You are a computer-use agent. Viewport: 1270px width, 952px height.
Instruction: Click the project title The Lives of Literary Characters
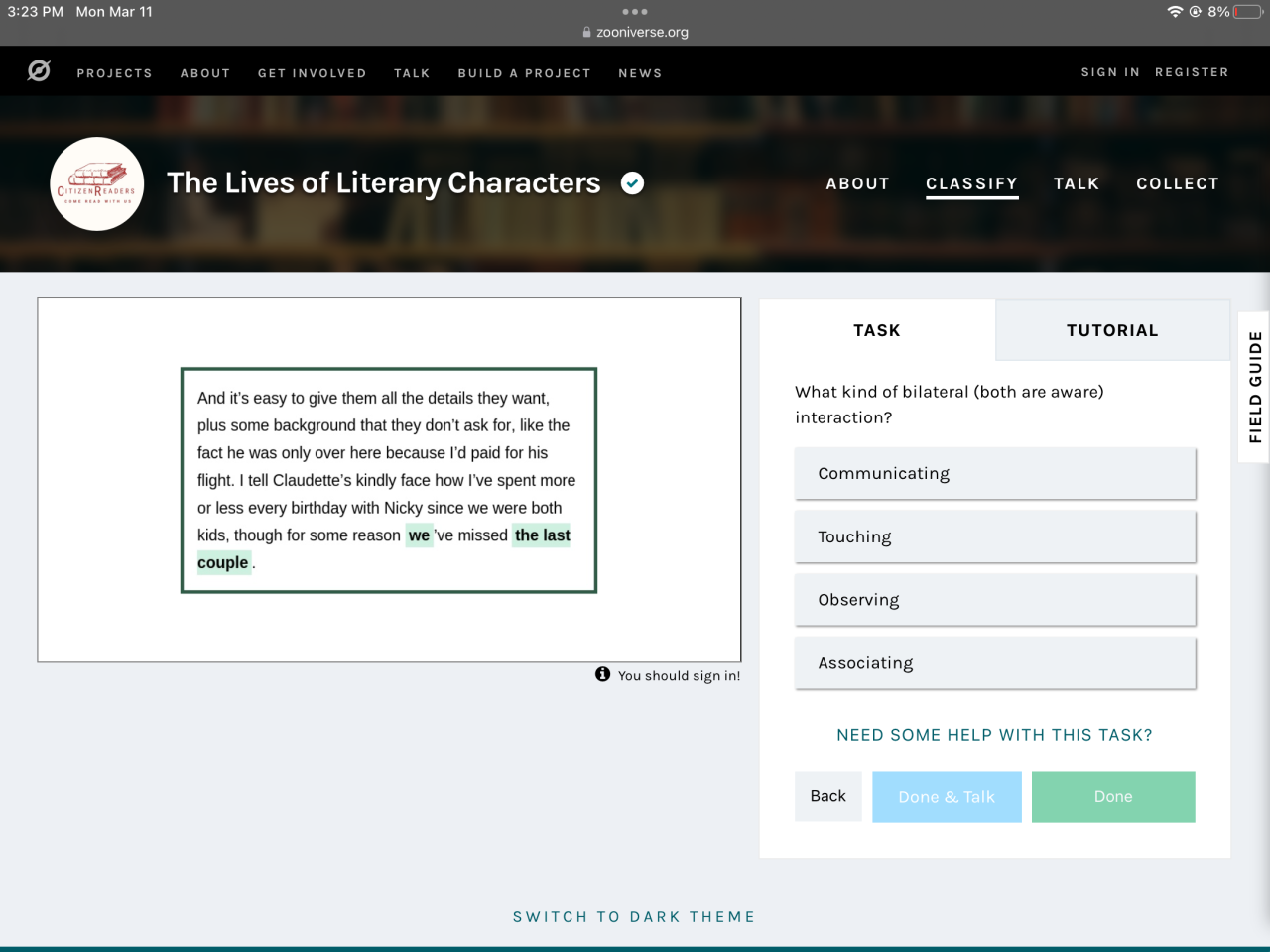[384, 183]
